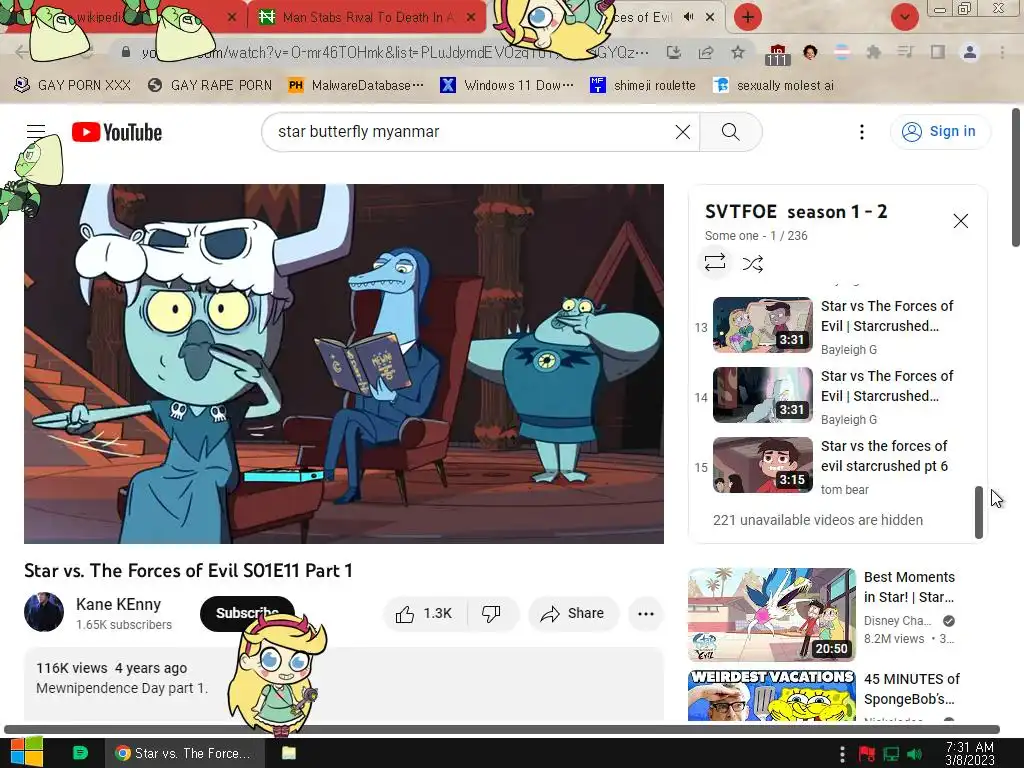
Task: Open the MalwareDatabase bookmark
Action: tap(356, 85)
